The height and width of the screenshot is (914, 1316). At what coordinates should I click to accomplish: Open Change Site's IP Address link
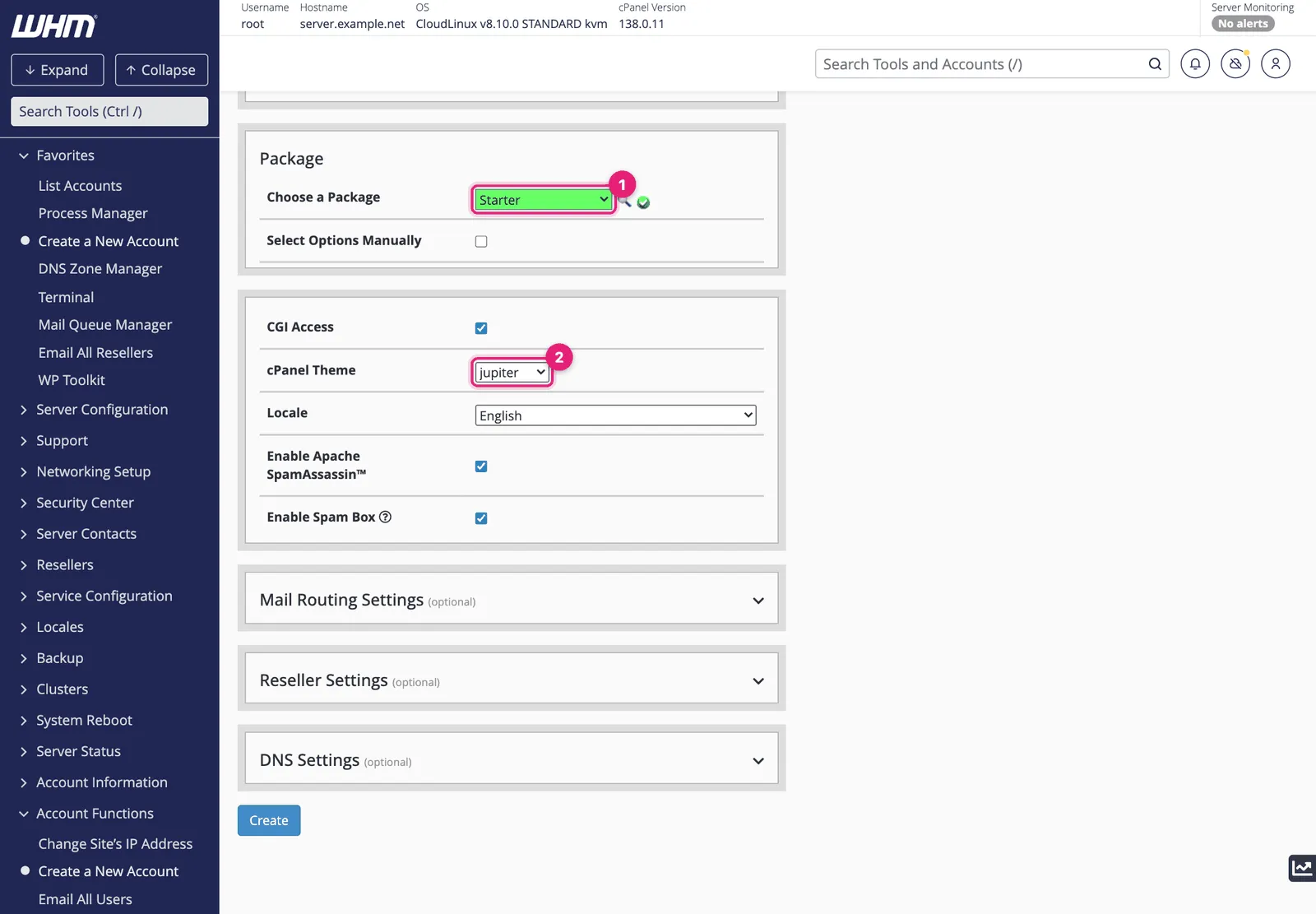(x=115, y=844)
